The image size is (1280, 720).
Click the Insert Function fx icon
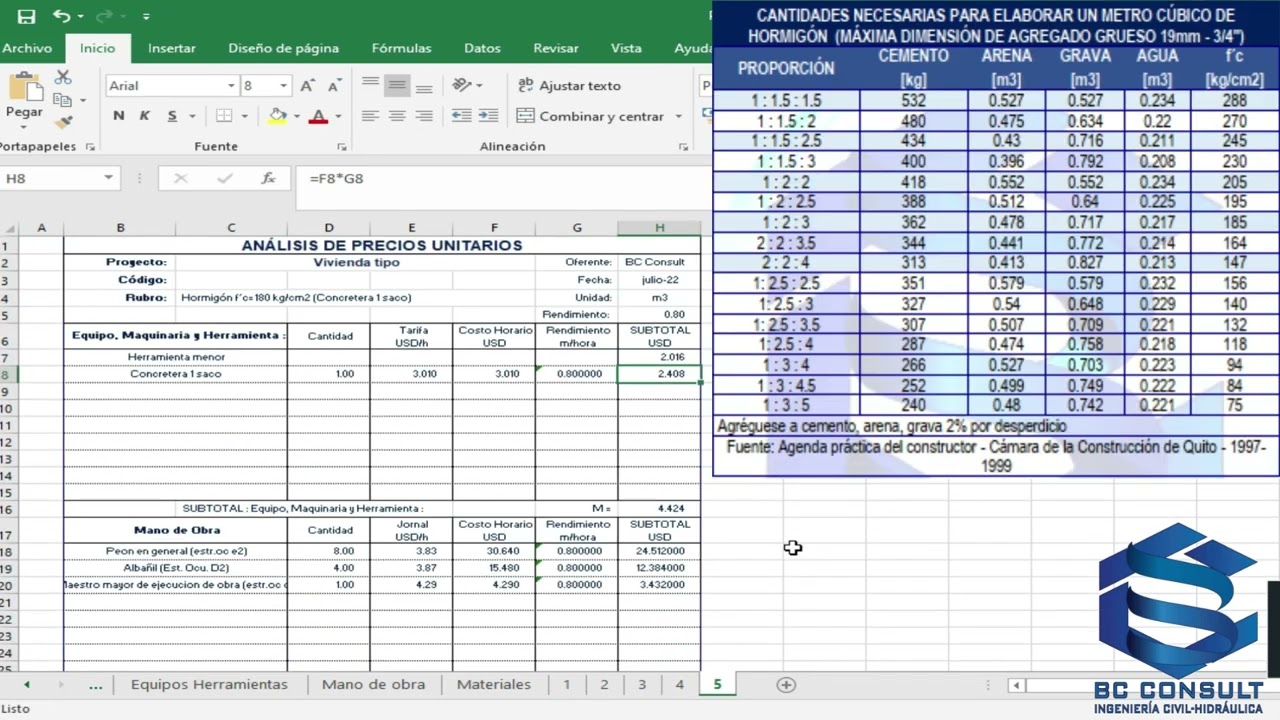(268, 178)
